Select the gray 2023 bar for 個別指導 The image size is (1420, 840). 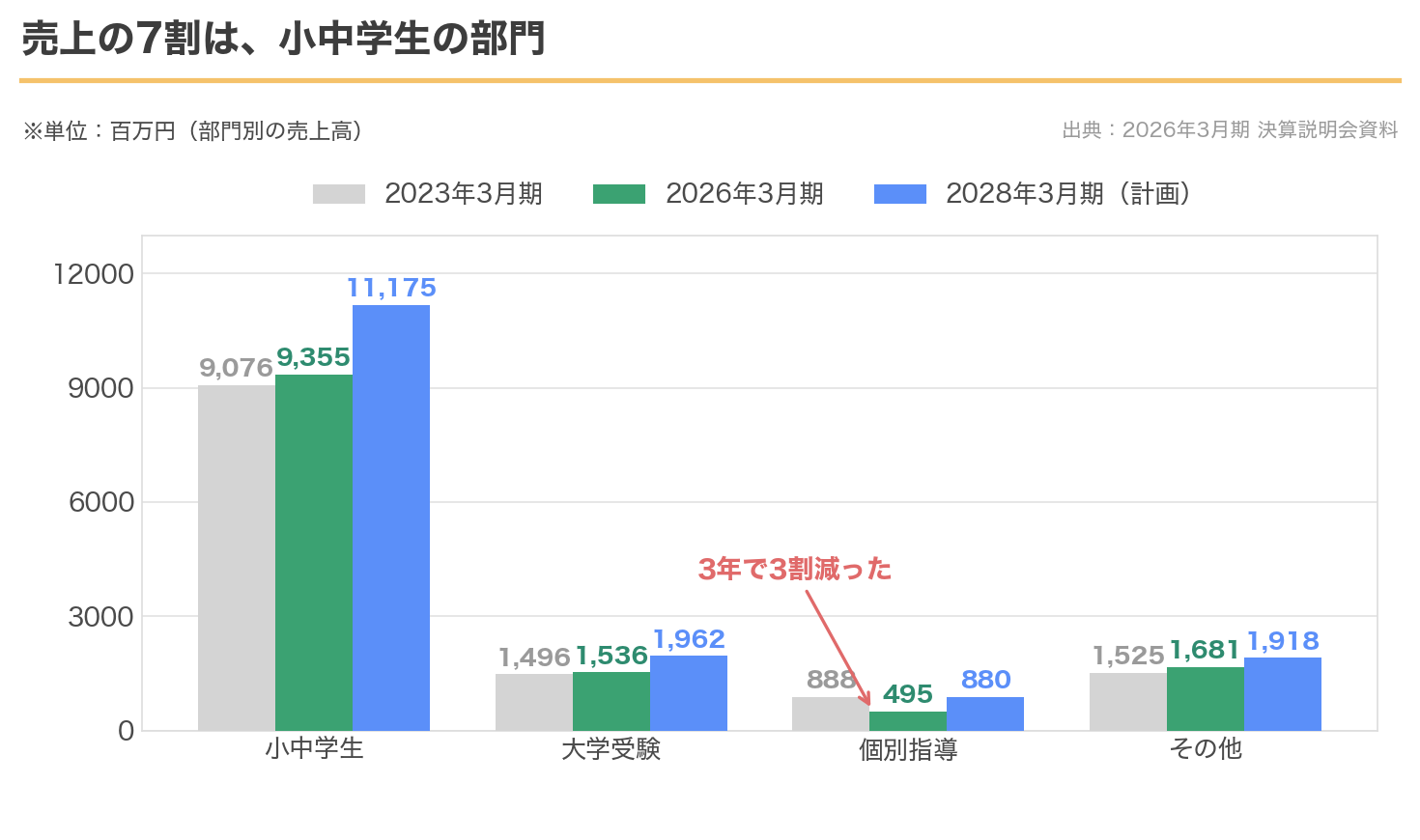[x=831, y=714]
